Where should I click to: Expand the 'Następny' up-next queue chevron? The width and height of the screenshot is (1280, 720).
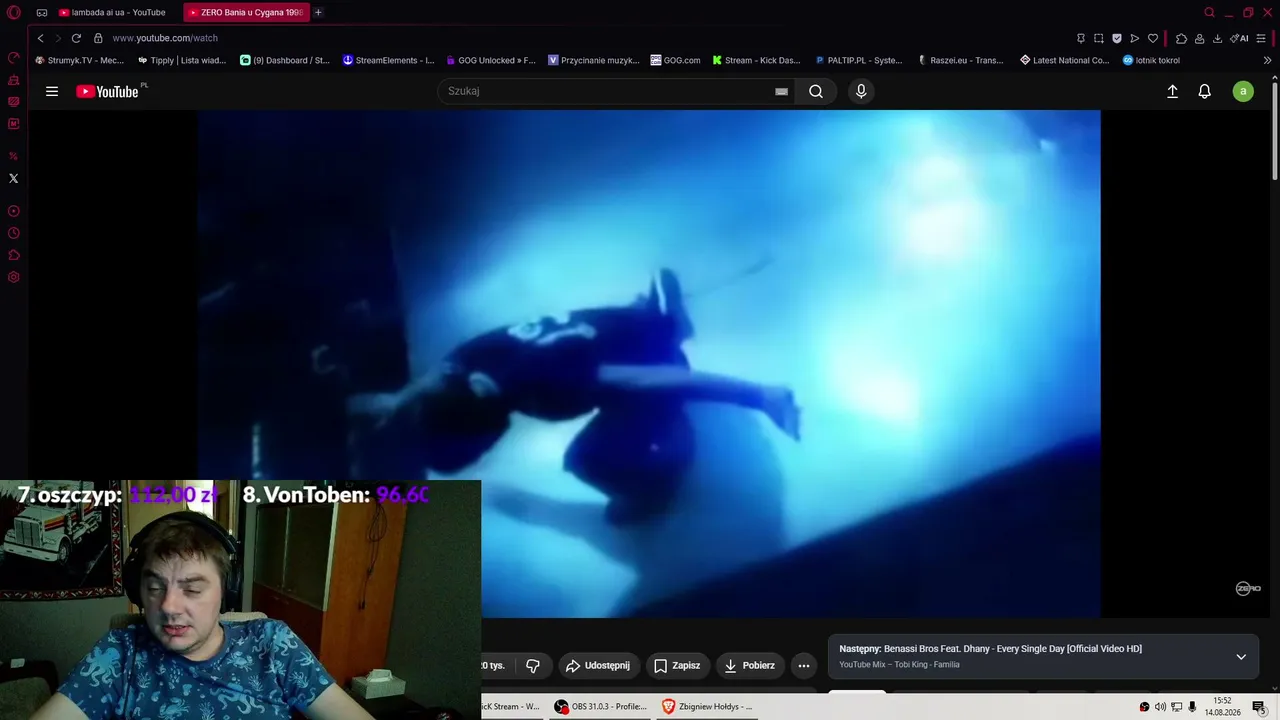pos(1241,657)
